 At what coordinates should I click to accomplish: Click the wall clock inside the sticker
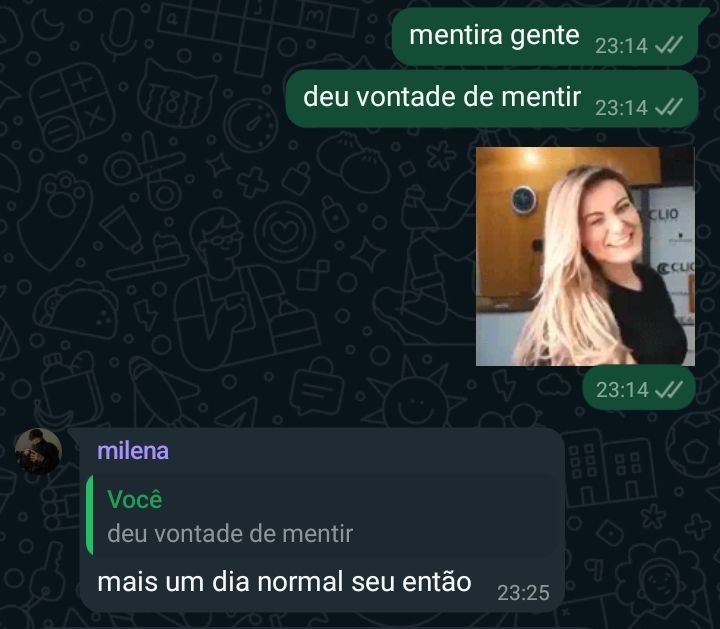(x=523, y=200)
